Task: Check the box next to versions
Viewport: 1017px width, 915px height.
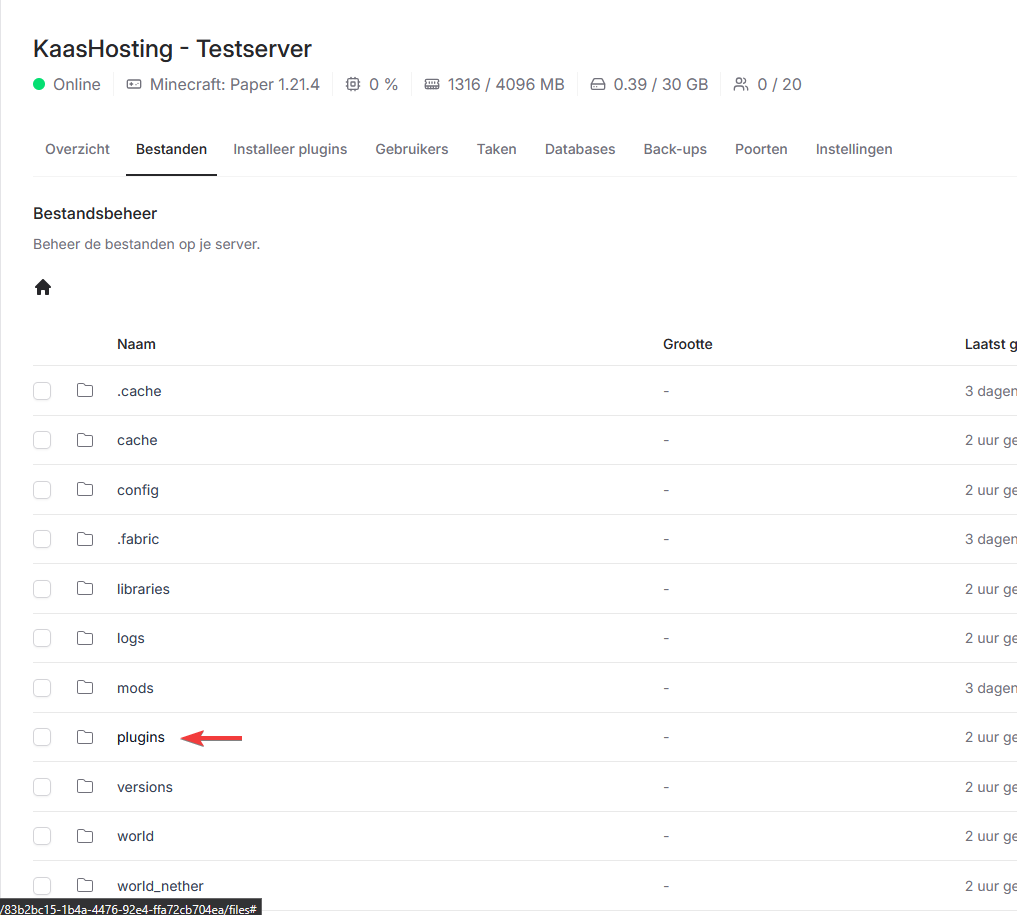Action: 42,787
